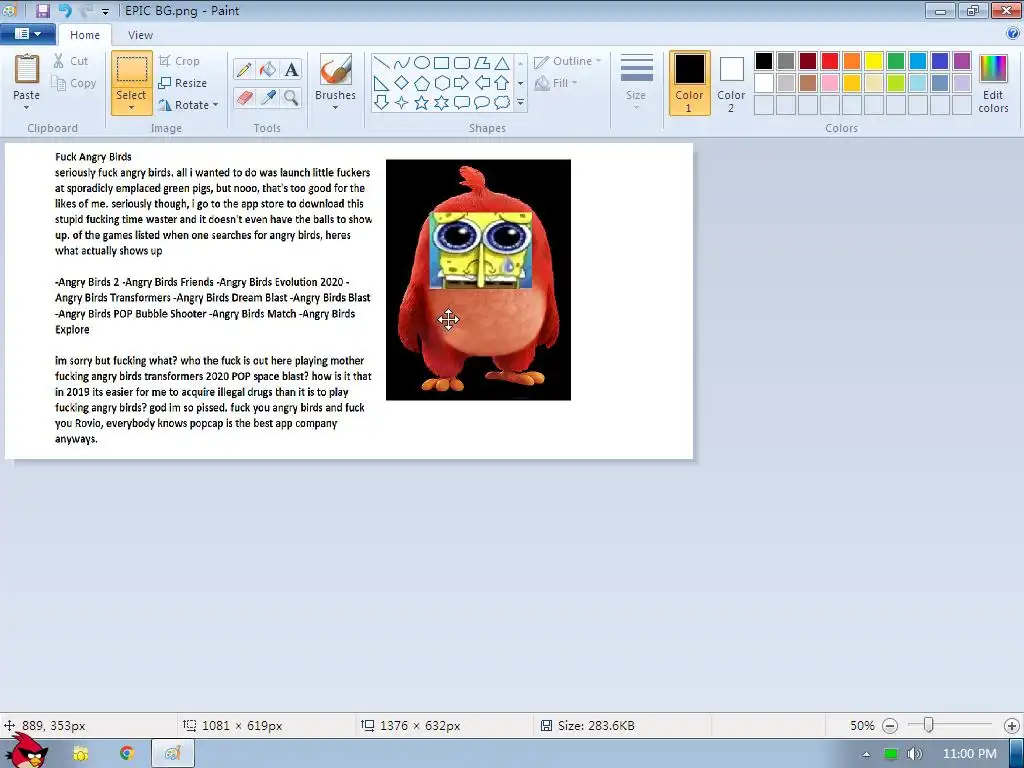The width and height of the screenshot is (1024, 768).
Task: Click the Cut button
Action: 70,61
